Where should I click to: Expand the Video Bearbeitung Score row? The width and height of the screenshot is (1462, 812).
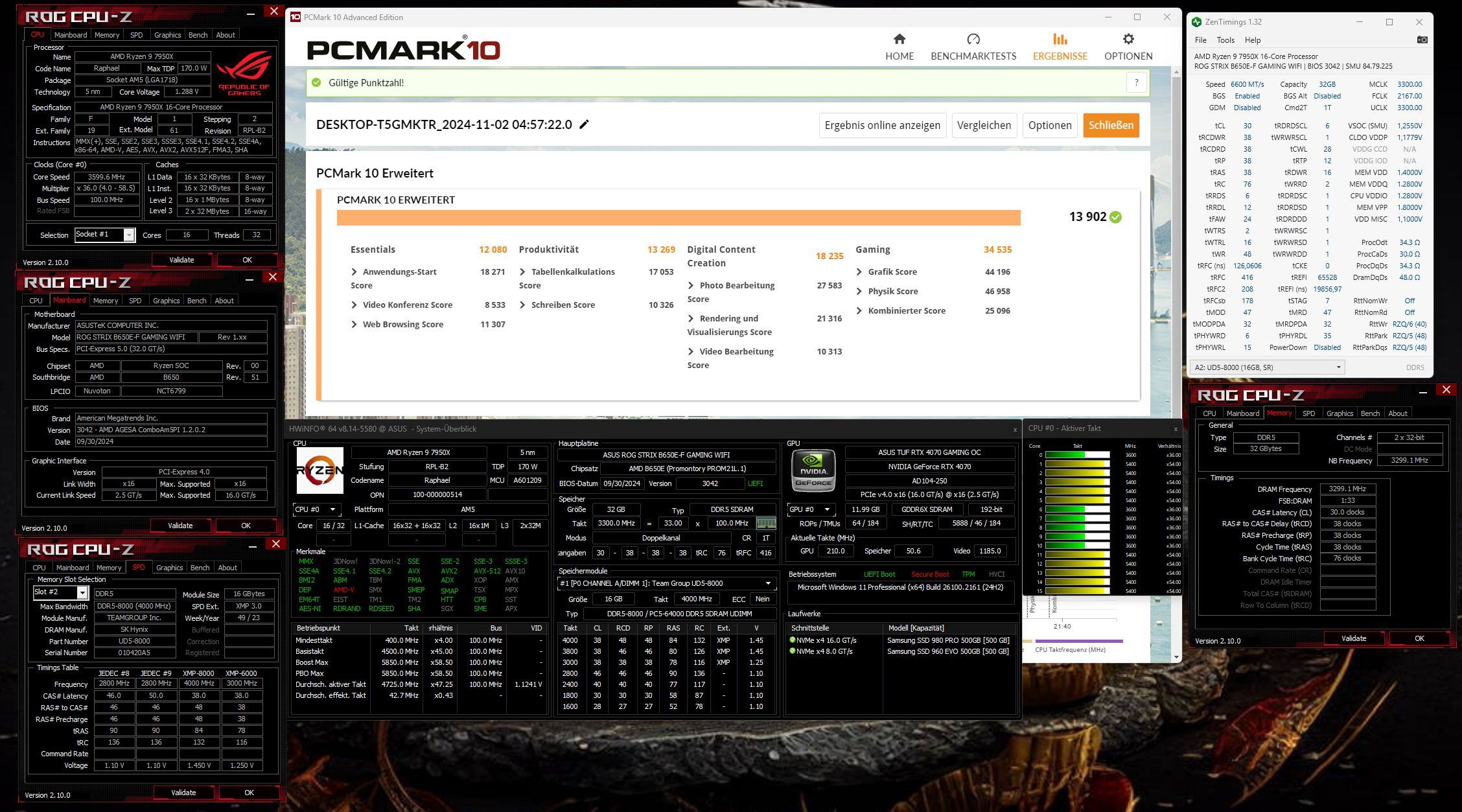[691, 352]
